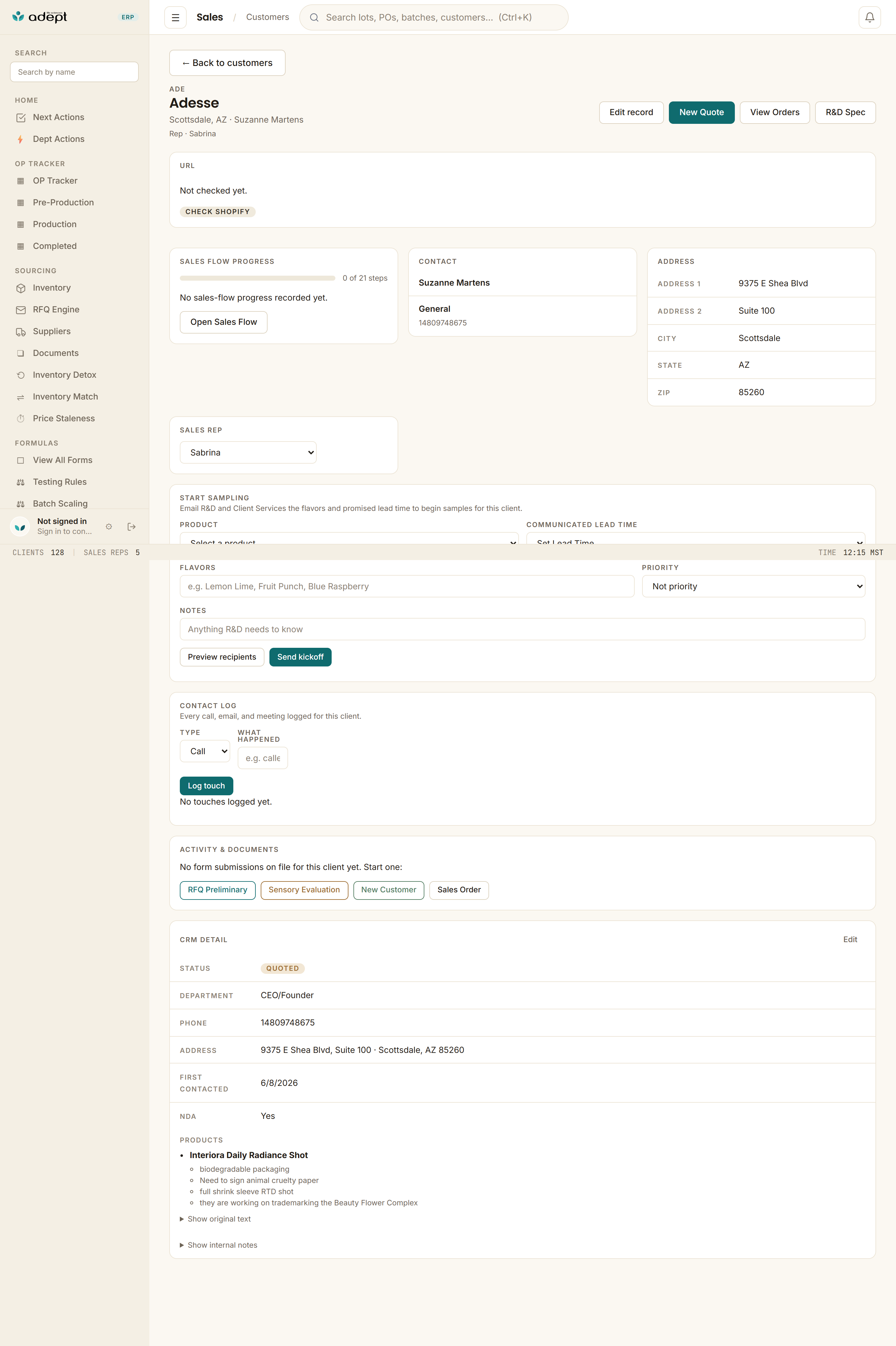Click the Pre-Production grid icon
The height and width of the screenshot is (1346, 896).
(21, 203)
